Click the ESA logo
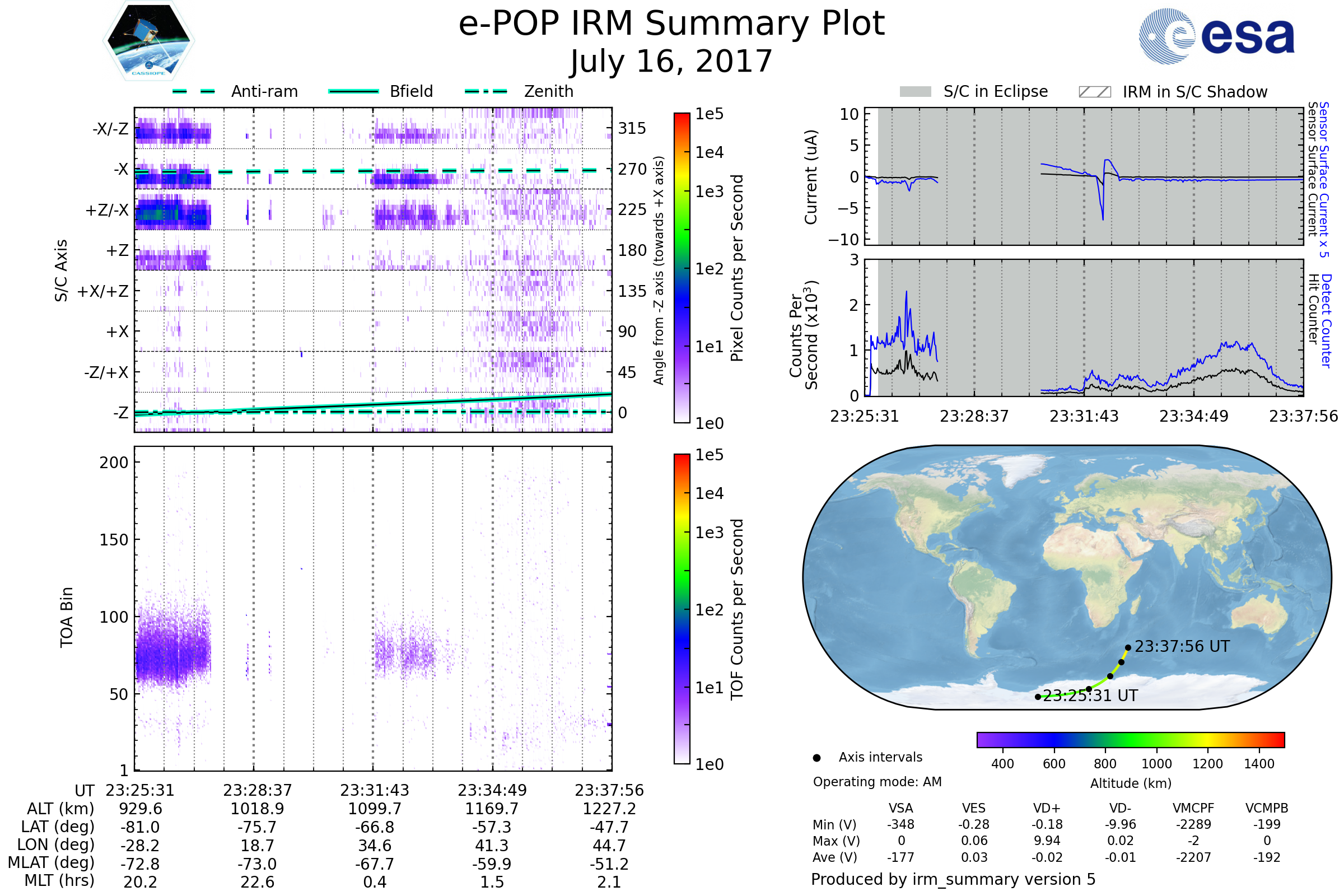 pos(1216,35)
